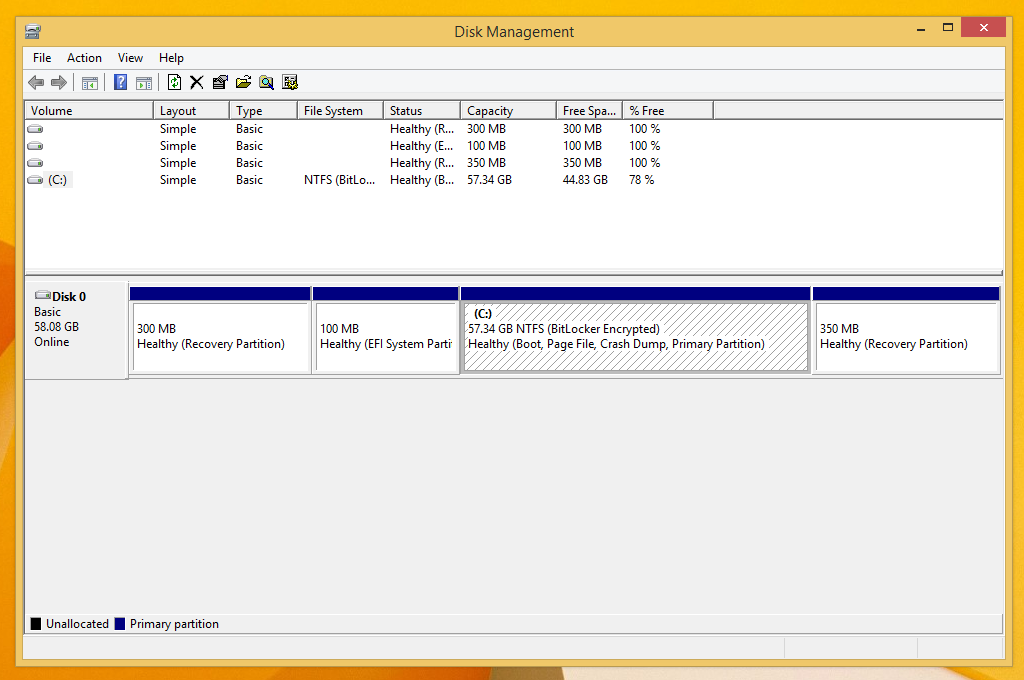Sort by the Volume column header

click(x=89, y=110)
